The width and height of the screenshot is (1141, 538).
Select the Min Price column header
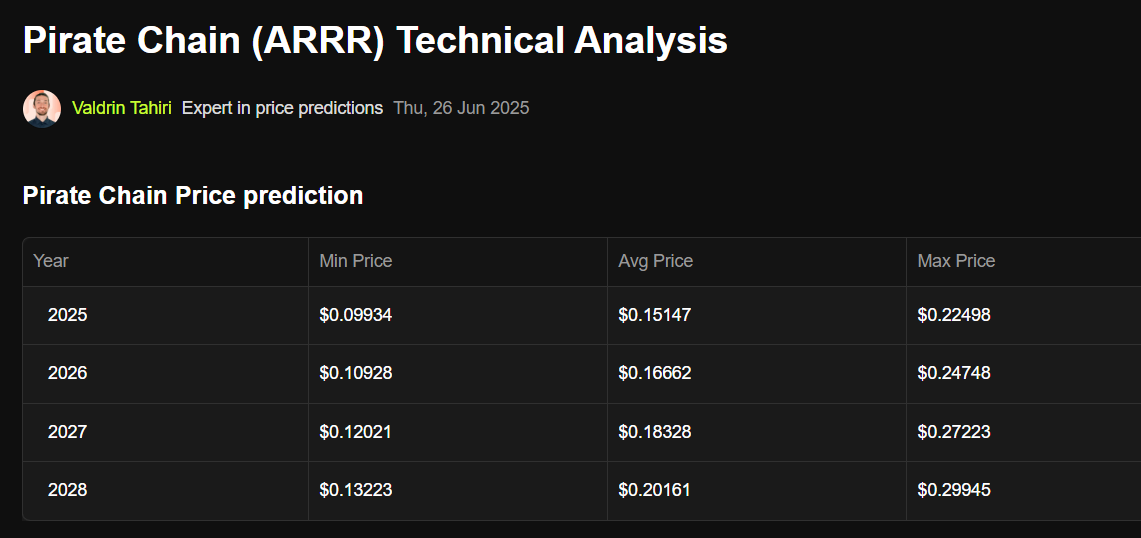[x=355, y=261]
